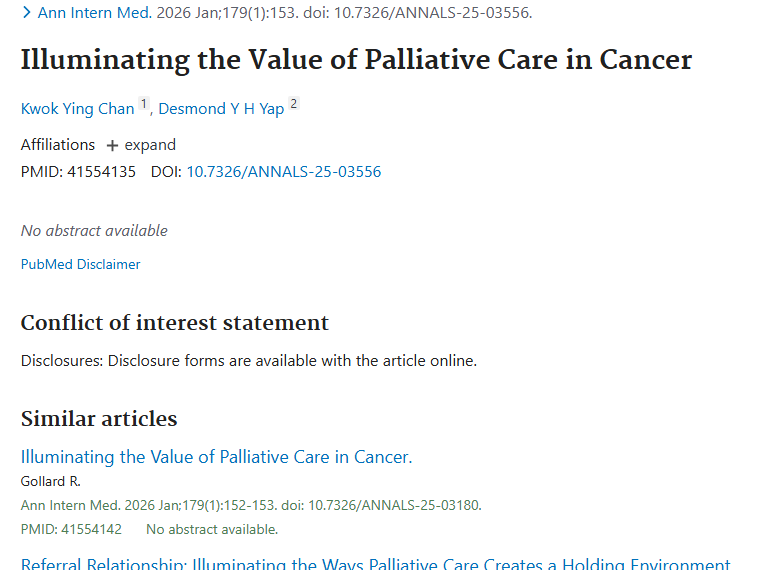760x570 pixels.
Task: Click the chevron before the Ann Intern Med citation
Action: 27,13
